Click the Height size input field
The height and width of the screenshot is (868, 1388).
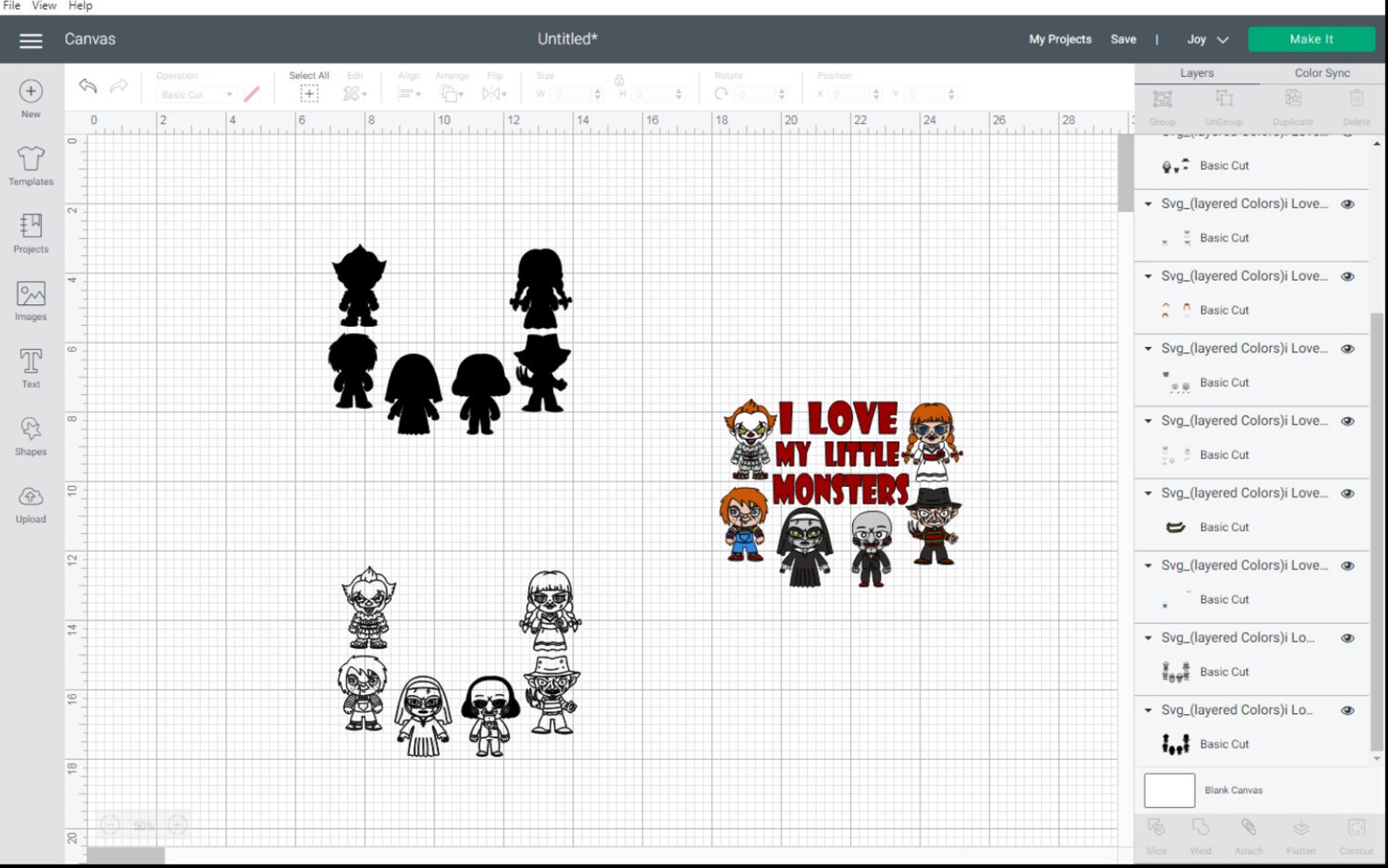coord(658,94)
